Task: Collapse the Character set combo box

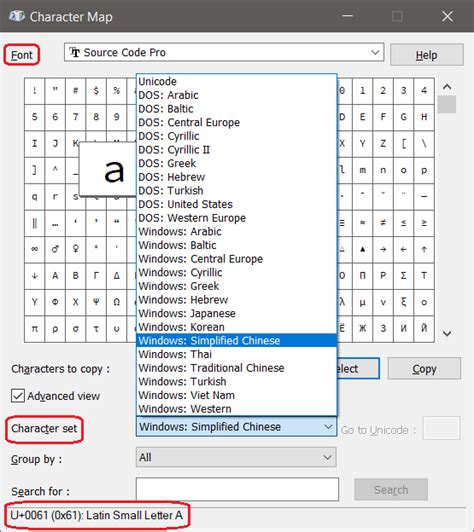Action: pyautogui.click(x=236, y=426)
